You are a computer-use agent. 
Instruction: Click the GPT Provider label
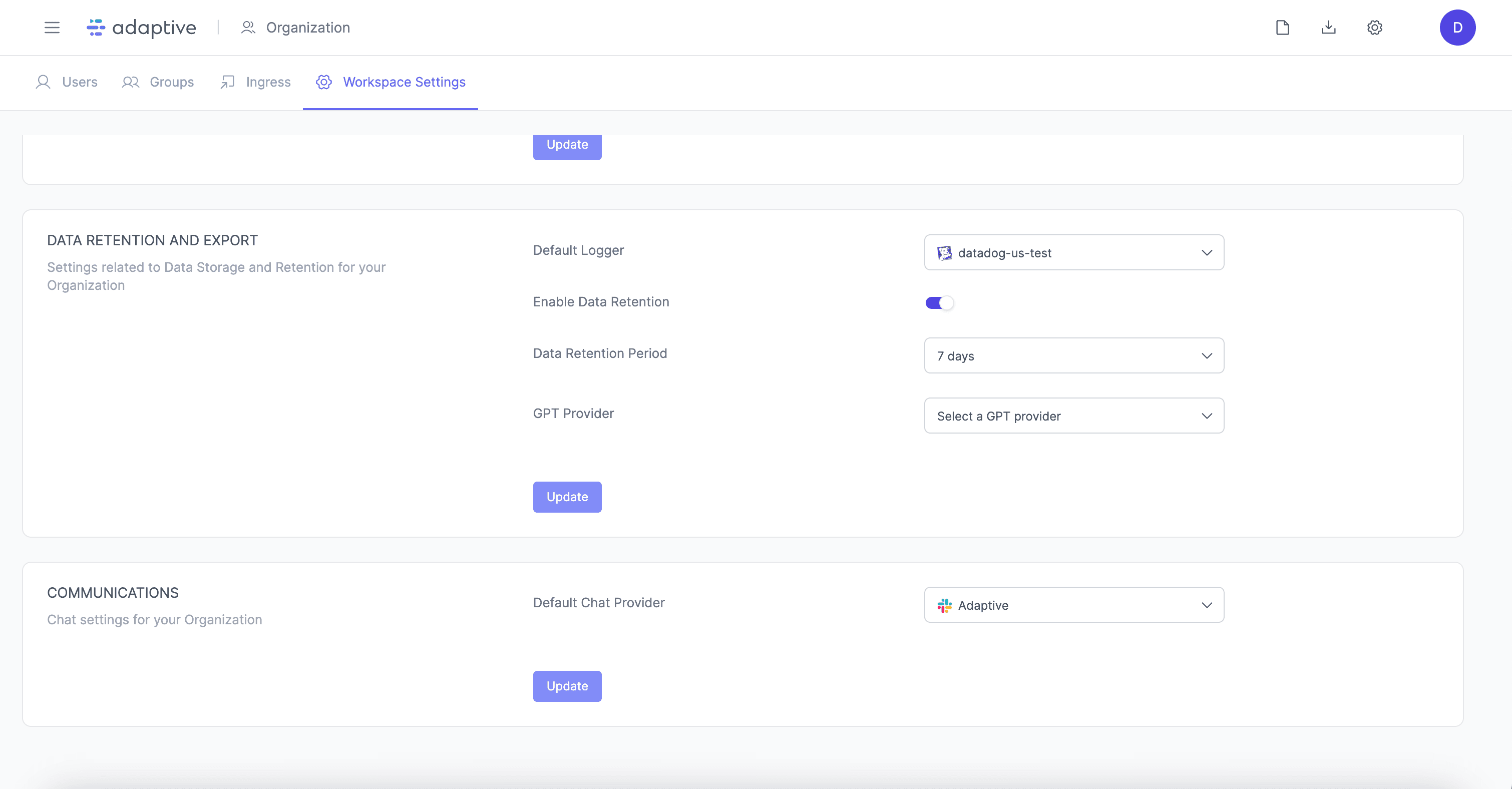573,414
